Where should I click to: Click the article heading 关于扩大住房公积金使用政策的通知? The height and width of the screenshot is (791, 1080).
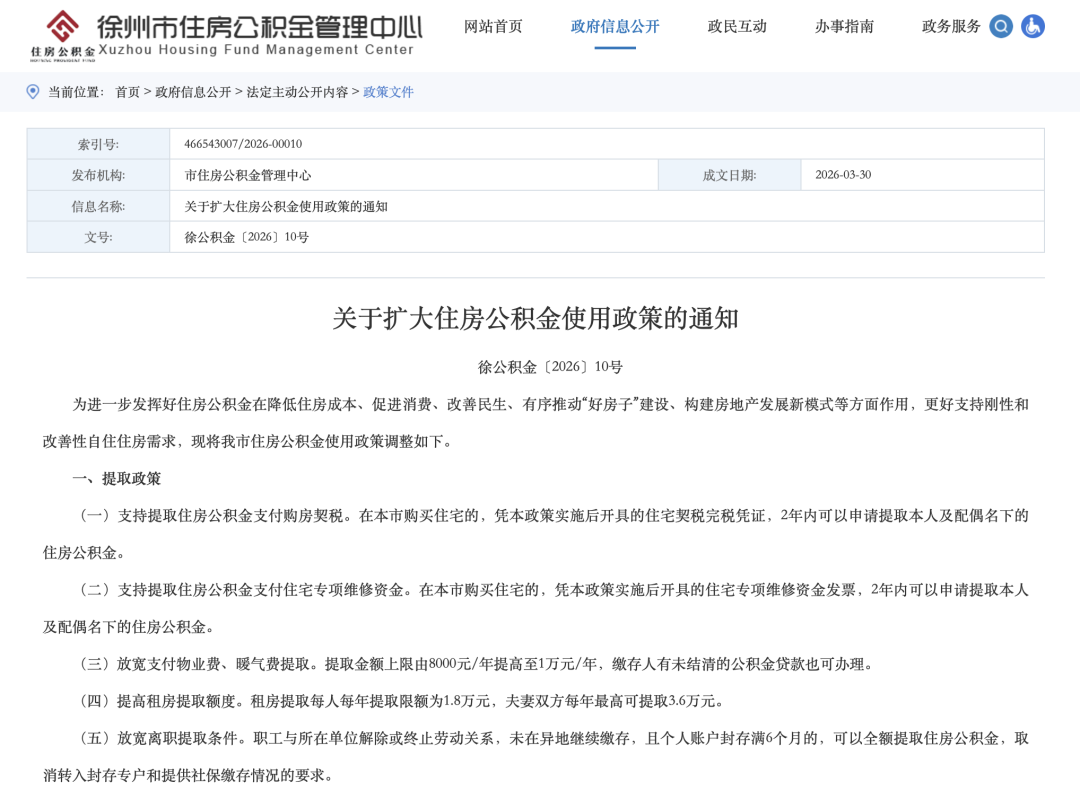click(x=535, y=319)
